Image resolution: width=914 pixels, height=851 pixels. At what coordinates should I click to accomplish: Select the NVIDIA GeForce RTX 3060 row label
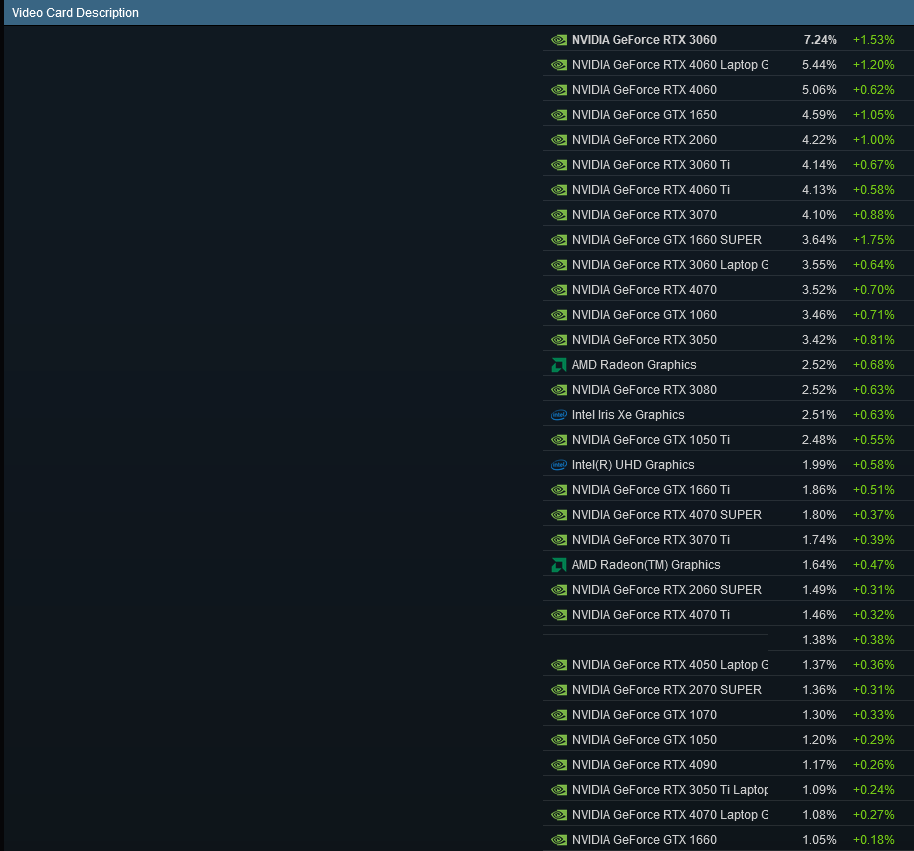click(x=644, y=40)
